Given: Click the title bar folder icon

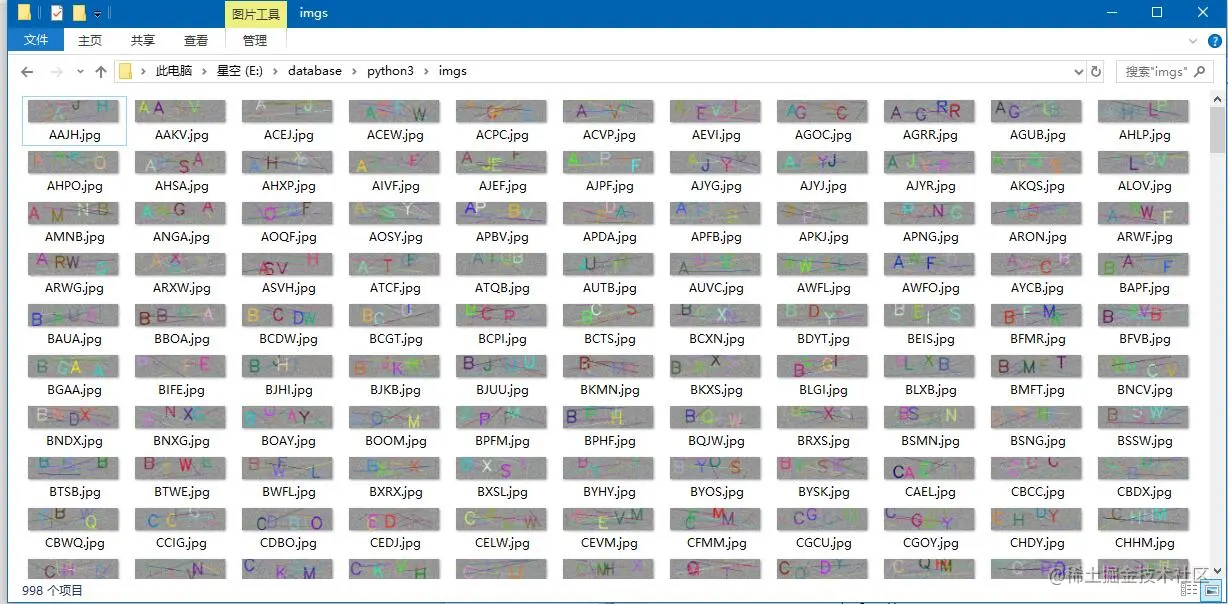Looking at the screenshot, I should point(25,13).
